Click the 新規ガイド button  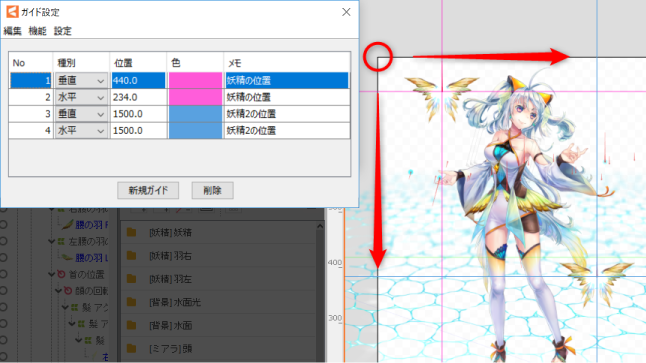148,190
